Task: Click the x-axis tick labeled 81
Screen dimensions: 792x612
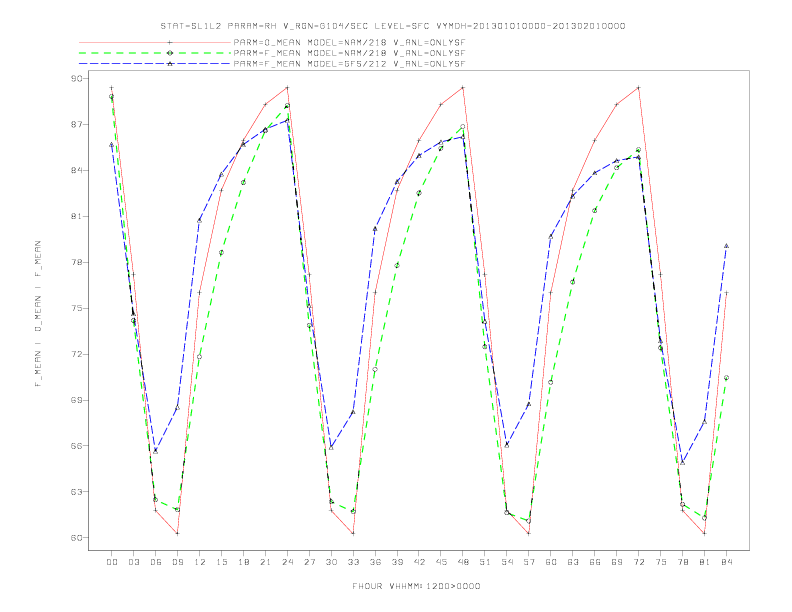Action: click(x=705, y=562)
